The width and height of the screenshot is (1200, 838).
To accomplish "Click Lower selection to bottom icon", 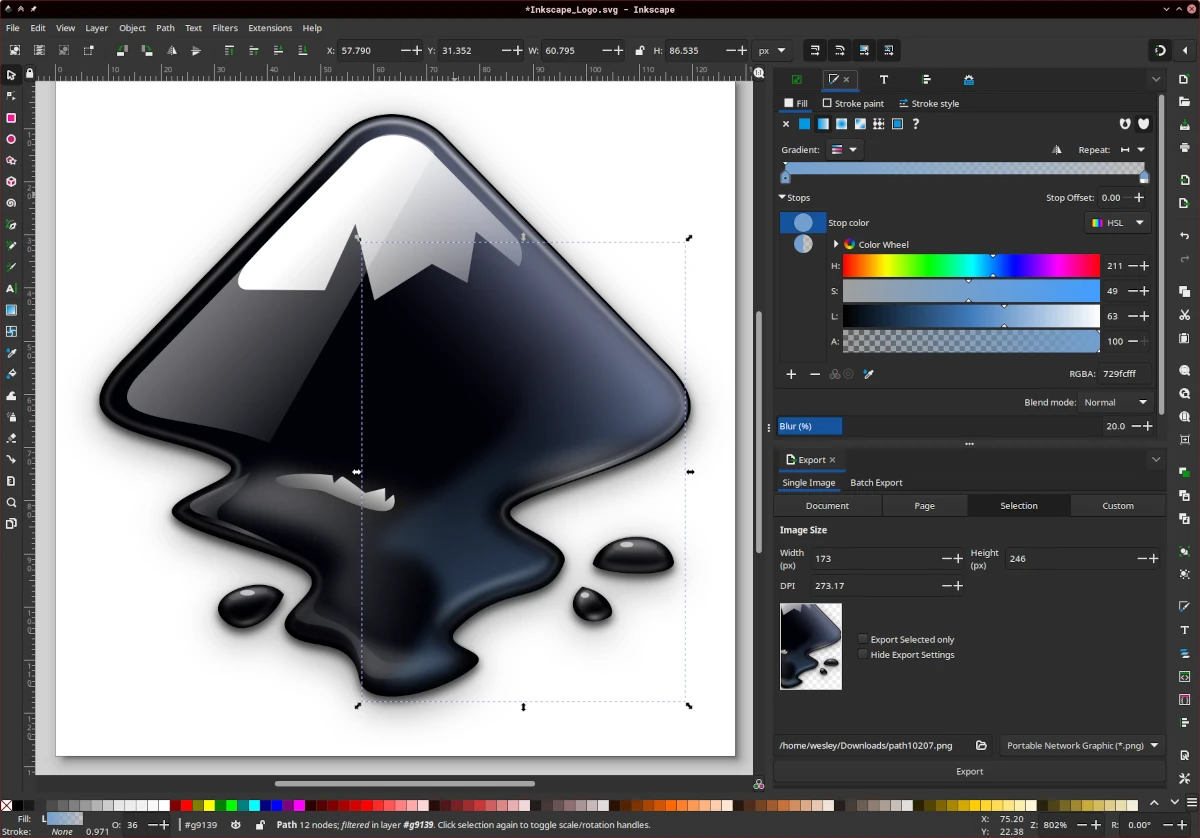I will pyautogui.click(x=302, y=50).
